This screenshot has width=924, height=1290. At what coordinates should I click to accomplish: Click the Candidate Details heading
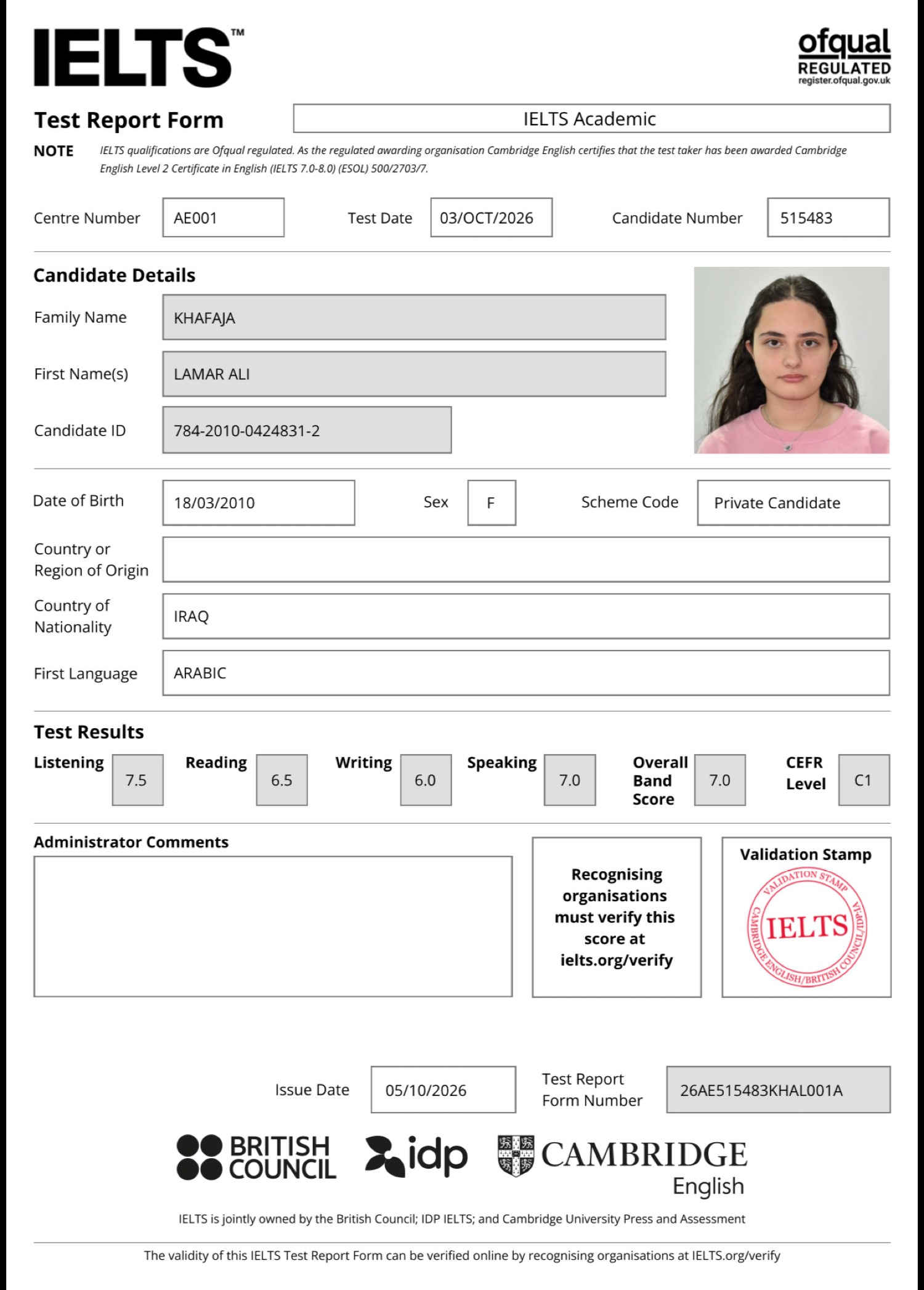[x=115, y=275]
